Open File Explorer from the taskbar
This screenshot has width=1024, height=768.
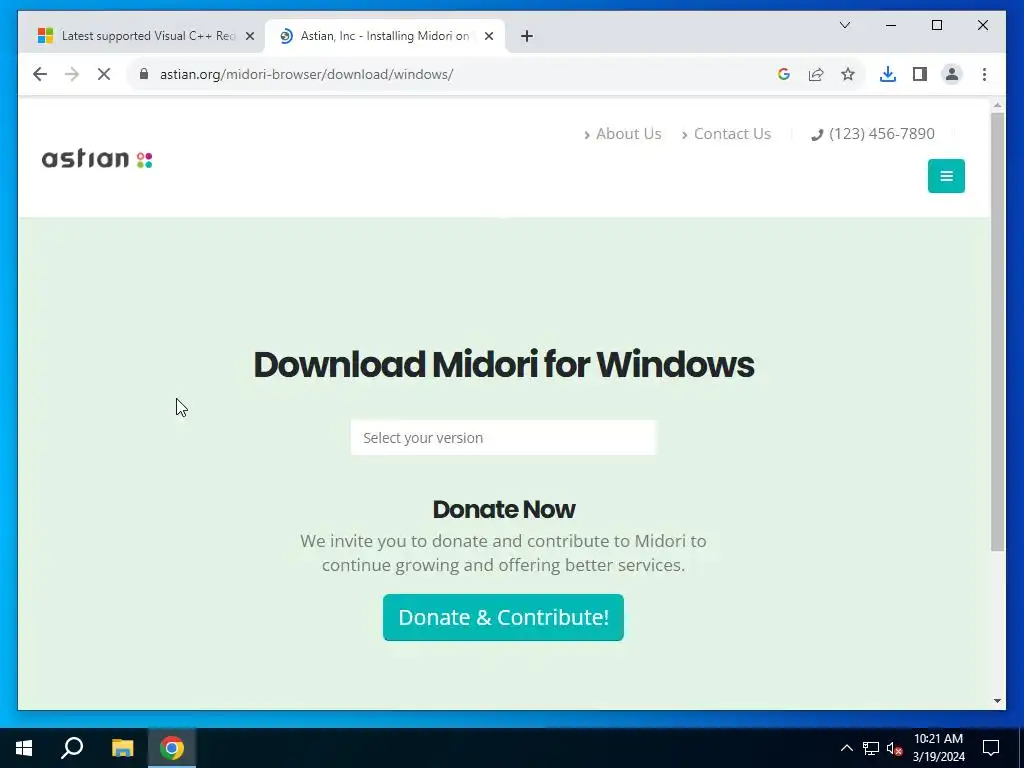click(122, 748)
